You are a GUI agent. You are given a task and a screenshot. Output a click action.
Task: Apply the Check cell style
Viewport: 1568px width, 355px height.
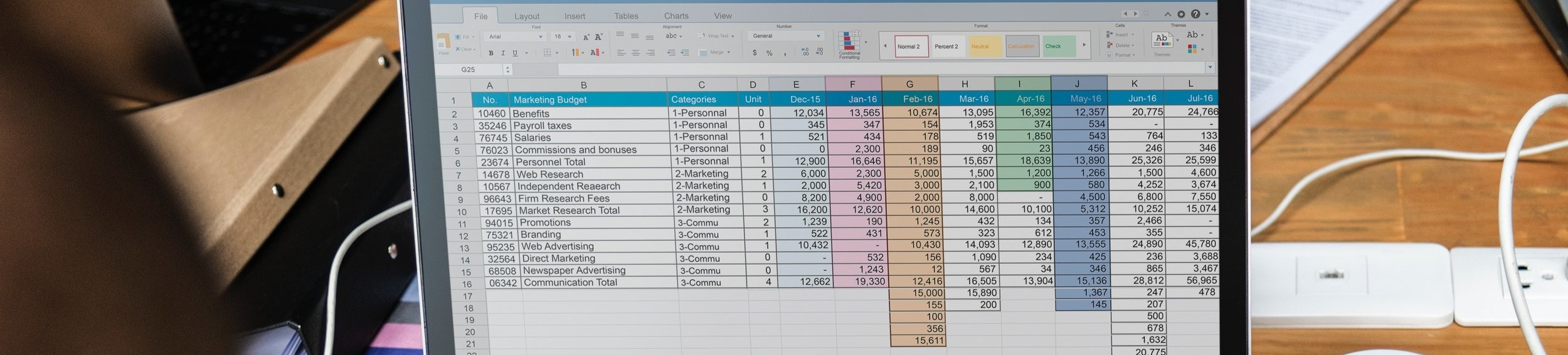tap(1059, 46)
